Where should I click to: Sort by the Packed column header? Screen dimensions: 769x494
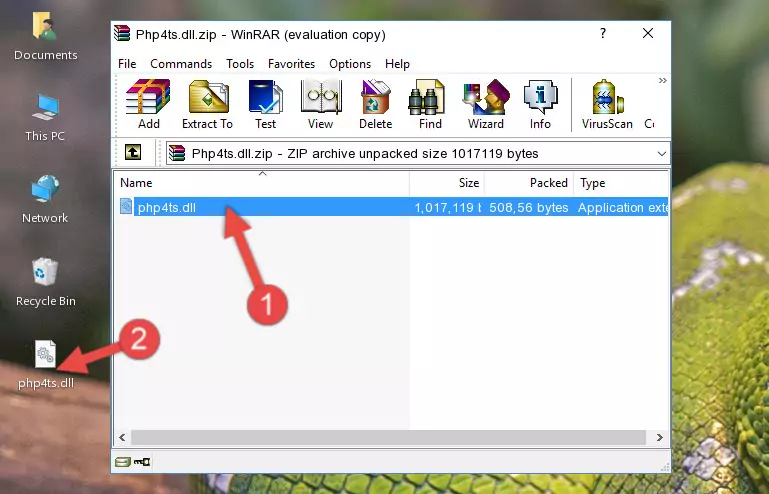pos(529,182)
